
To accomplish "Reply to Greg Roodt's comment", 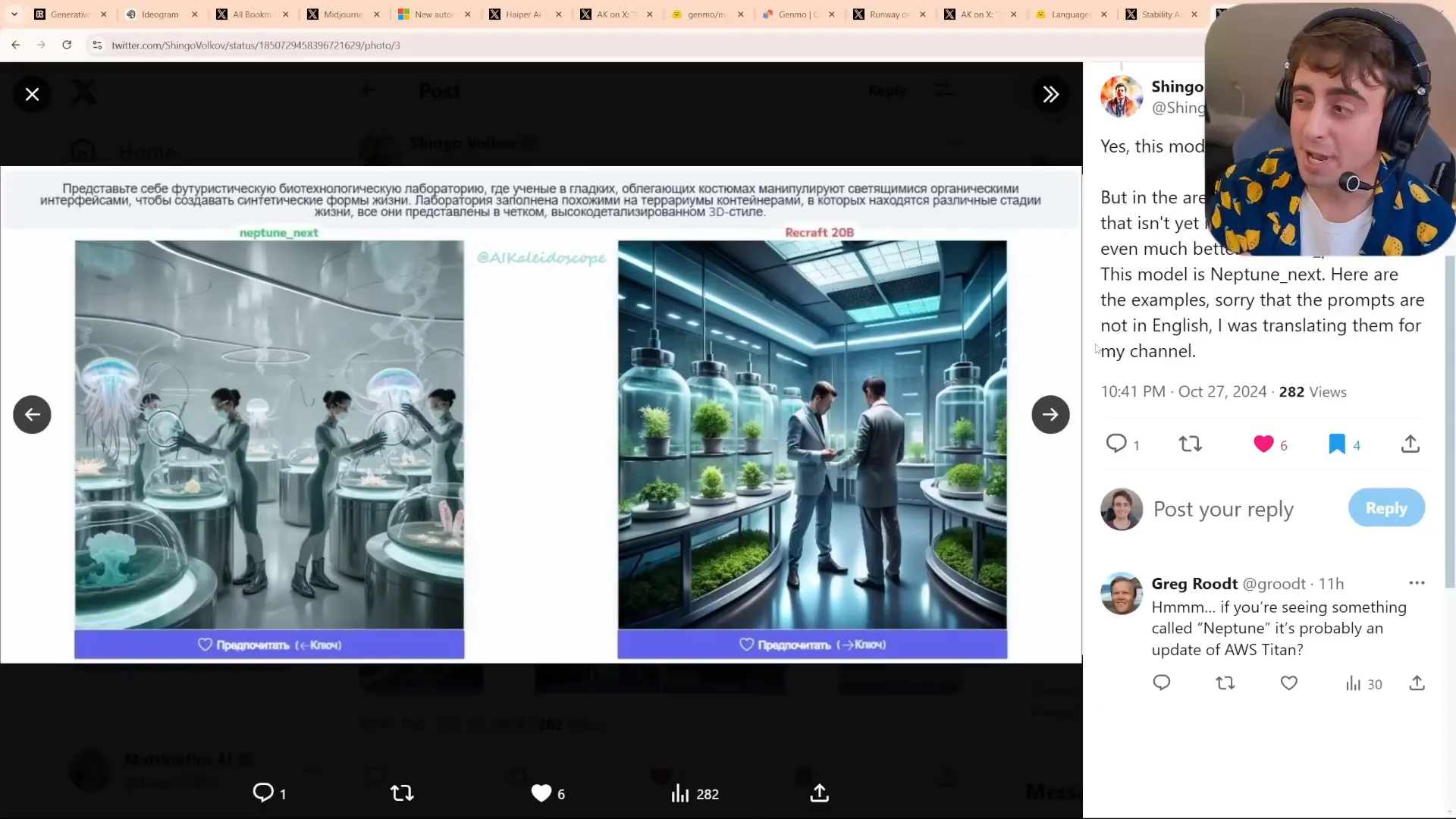I will 1162,683.
